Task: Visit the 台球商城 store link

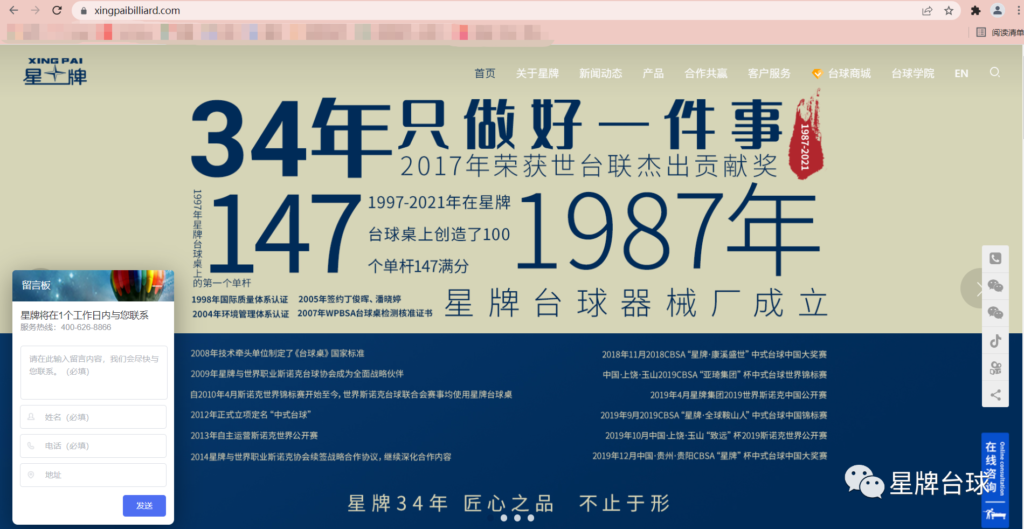Action: pyautogui.click(x=841, y=73)
